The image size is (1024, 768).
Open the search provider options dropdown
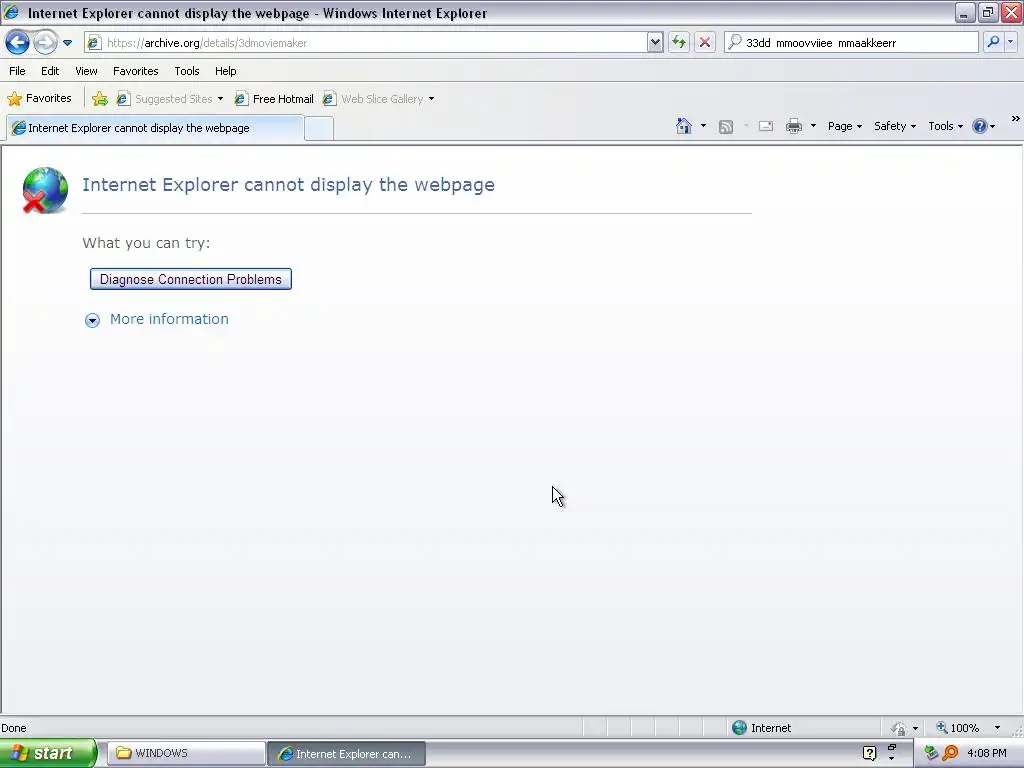1010,42
